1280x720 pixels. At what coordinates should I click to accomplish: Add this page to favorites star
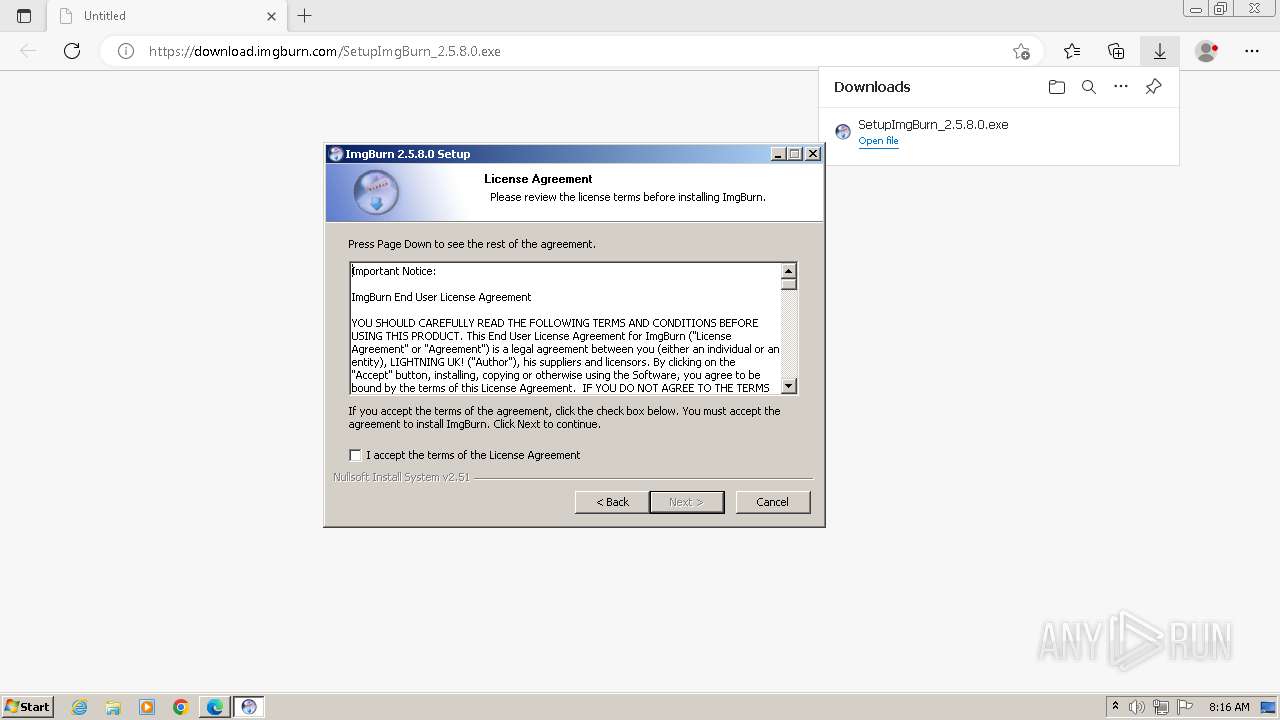click(x=1021, y=51)
